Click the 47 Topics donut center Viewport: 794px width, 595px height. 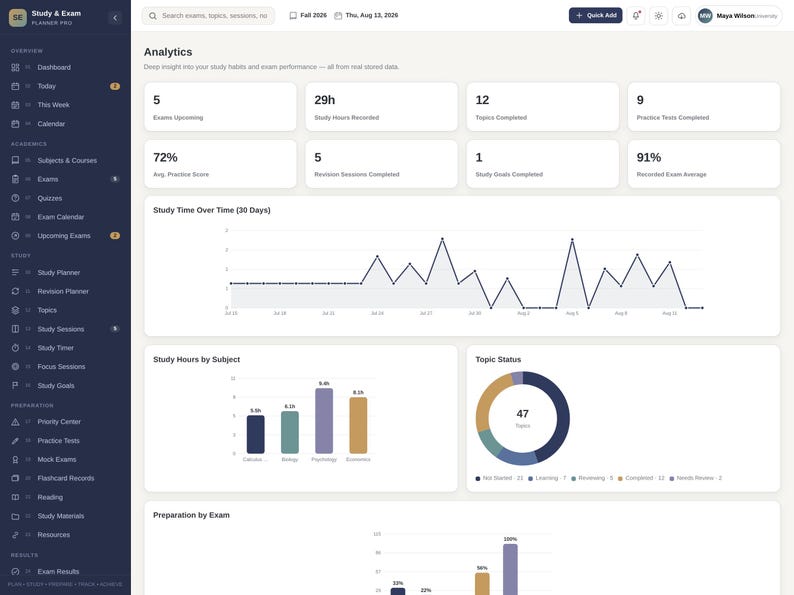pyautogui.click(x=523, y=418)
